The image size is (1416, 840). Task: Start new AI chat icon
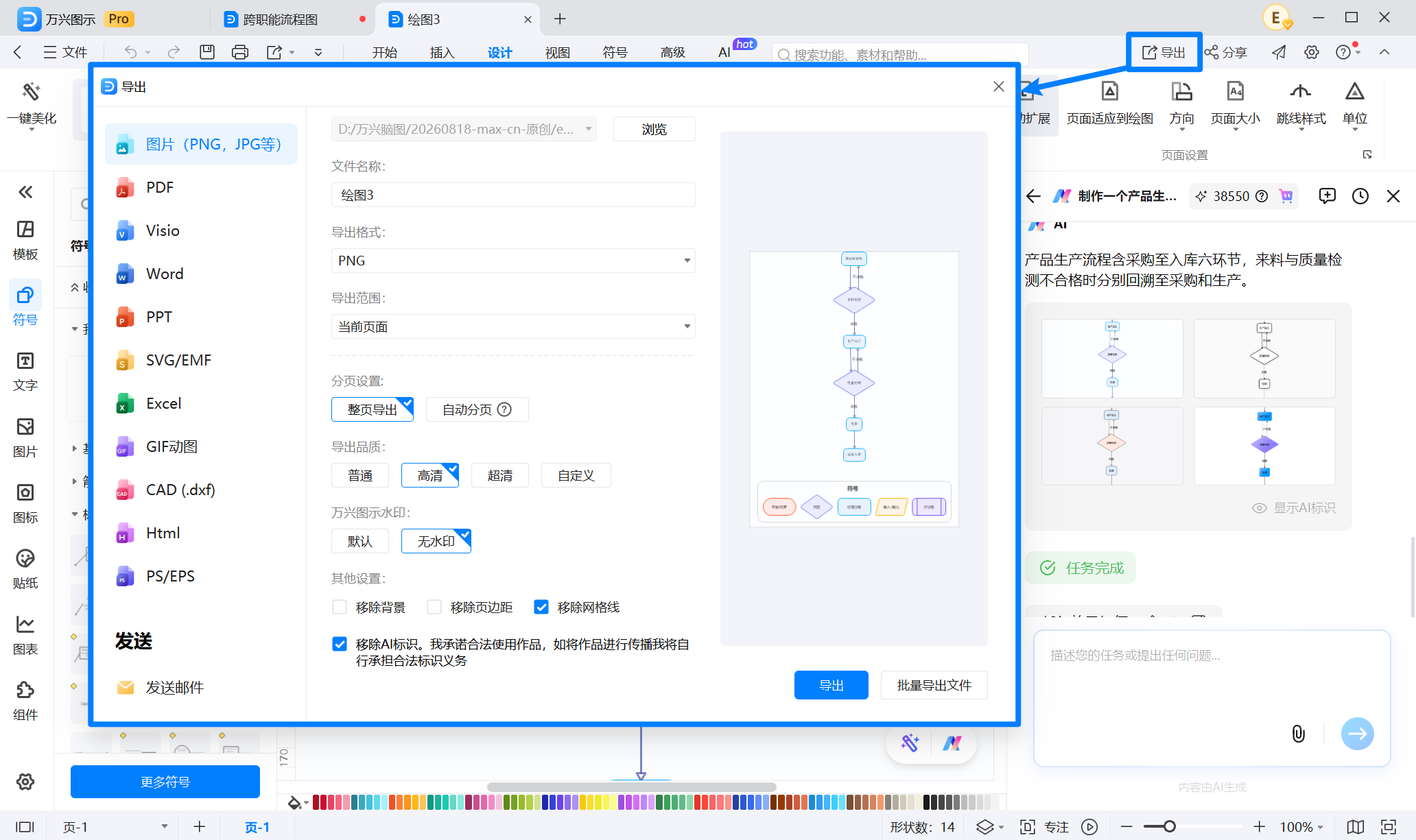tap(1327, 196)
